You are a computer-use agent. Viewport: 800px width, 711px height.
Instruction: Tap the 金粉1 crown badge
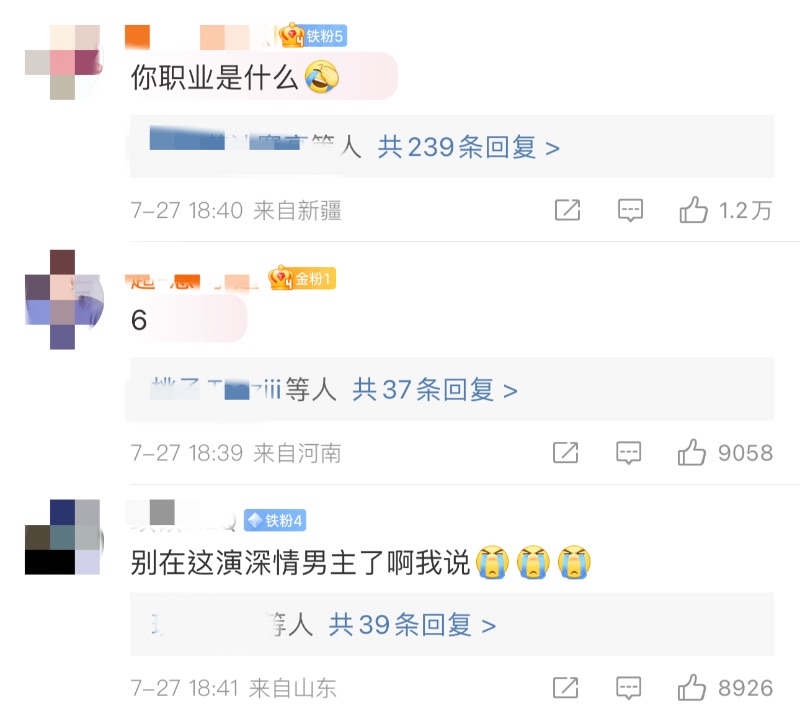[x=302, y=278]
